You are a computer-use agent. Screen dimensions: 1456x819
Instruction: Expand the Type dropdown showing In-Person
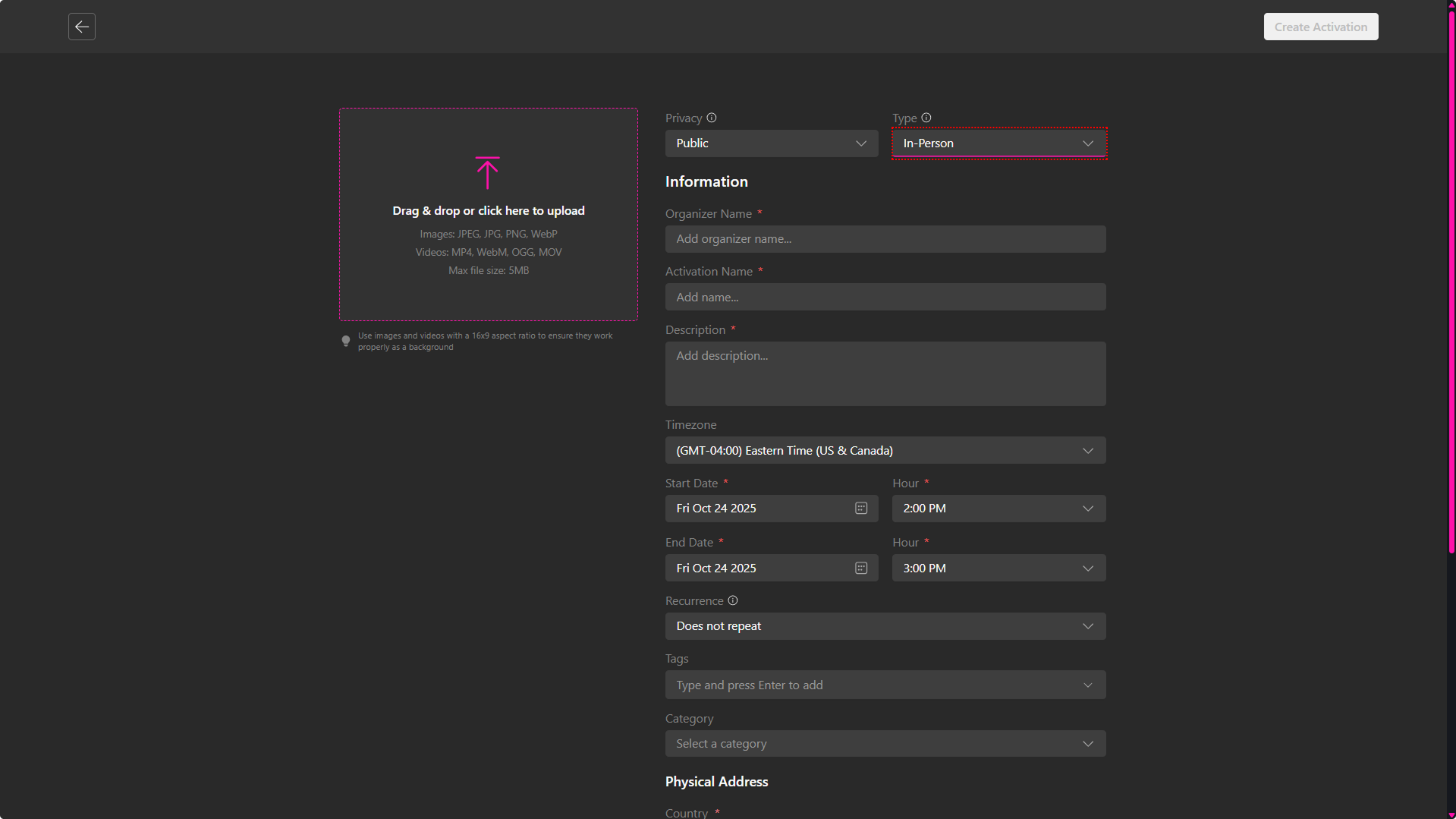click(998, 143)
